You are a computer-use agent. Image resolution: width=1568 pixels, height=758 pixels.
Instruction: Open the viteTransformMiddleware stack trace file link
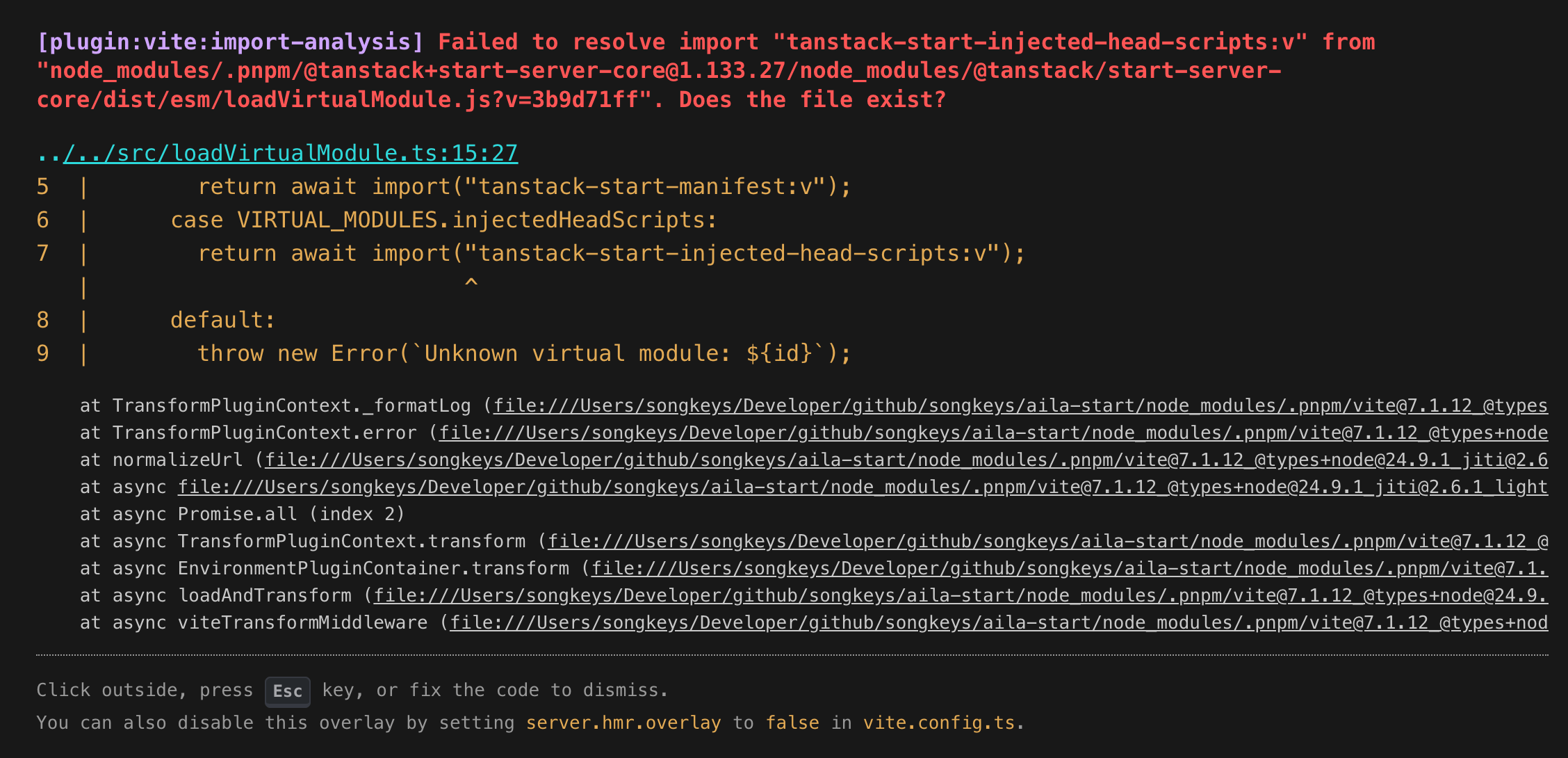[x=998, y=622]
